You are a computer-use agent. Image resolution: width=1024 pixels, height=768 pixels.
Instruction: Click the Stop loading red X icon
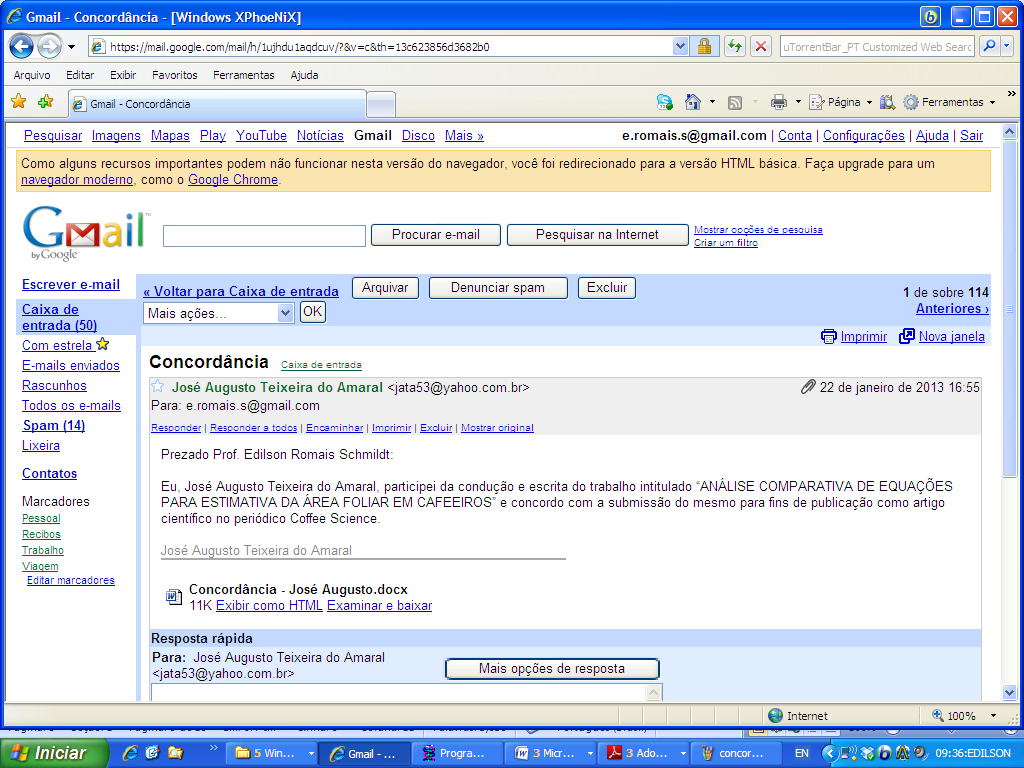click(761, 46)
